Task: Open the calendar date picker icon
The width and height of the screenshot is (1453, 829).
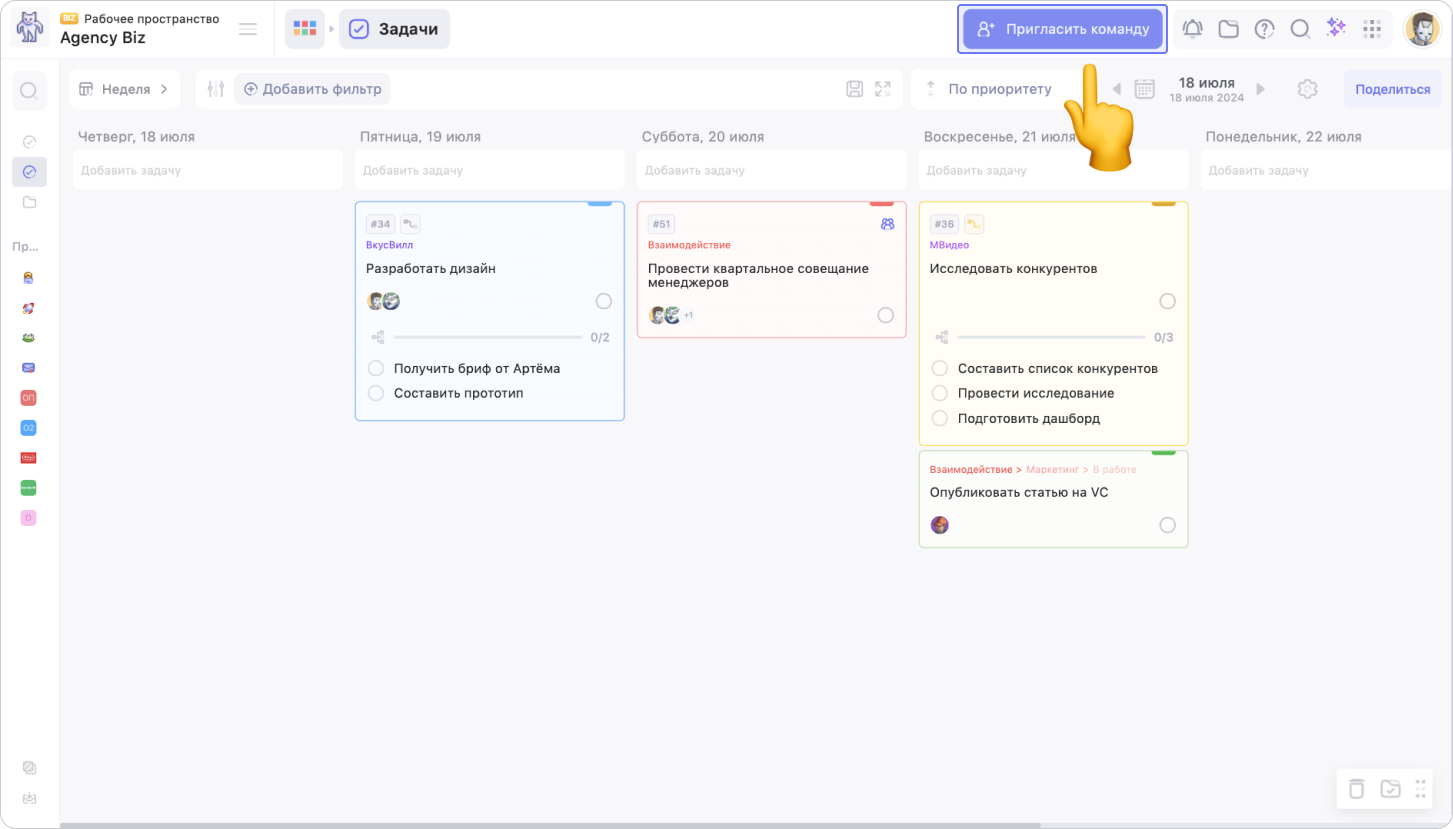Action: (1145, 89)
